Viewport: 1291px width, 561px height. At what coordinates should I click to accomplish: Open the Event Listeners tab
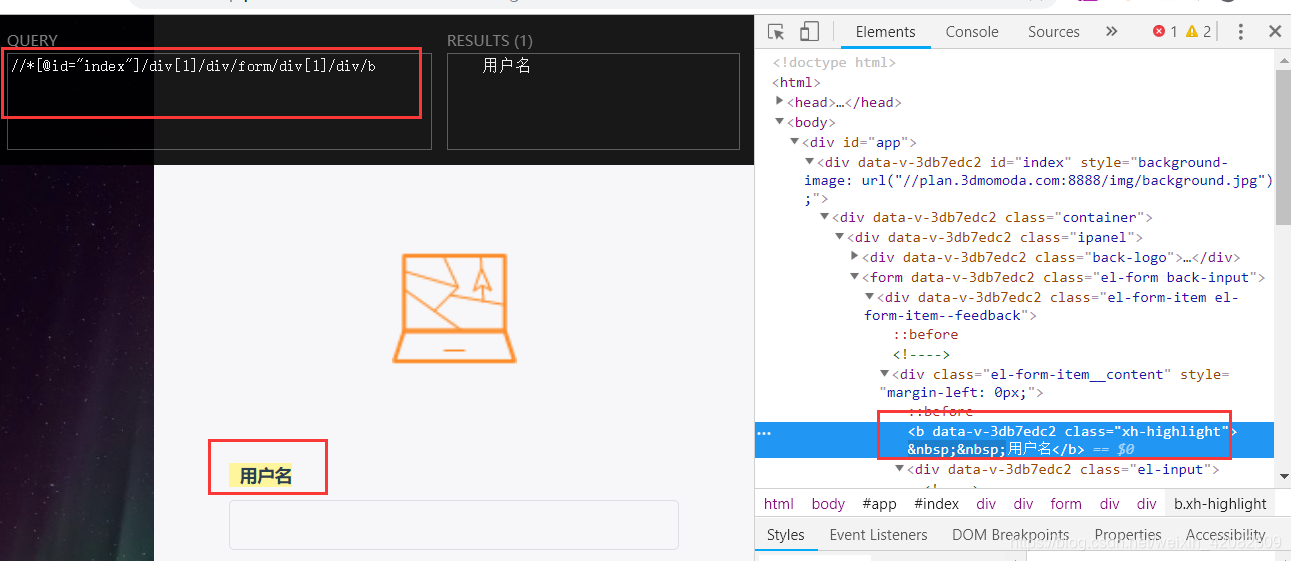pyautogui.click(x=878, y=535)
